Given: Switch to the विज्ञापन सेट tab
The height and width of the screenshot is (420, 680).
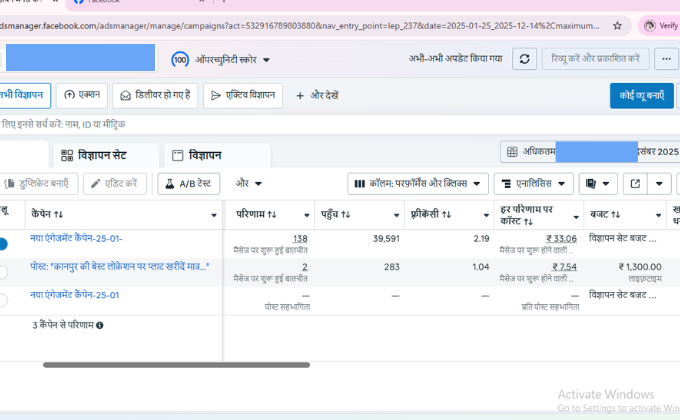Looking at the screenshot, I should tap(108, 155).
